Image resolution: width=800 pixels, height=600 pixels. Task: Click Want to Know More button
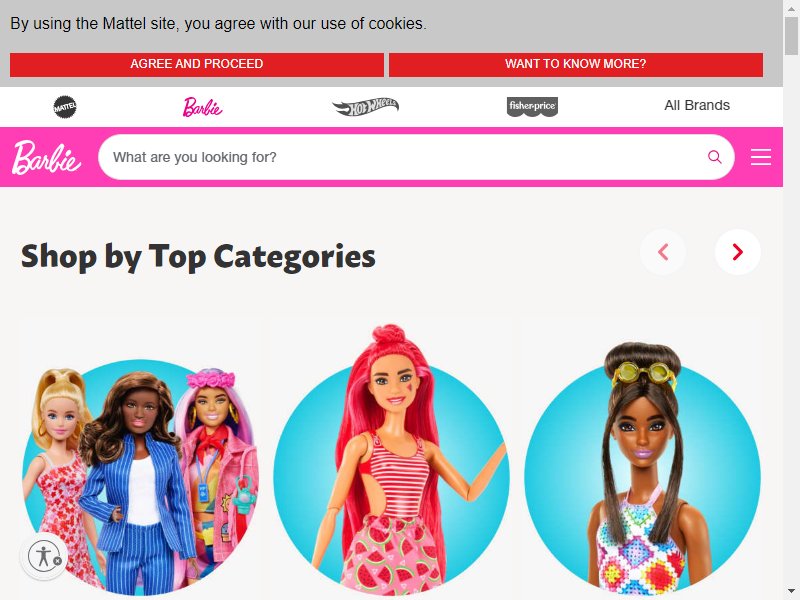point(576,64)
